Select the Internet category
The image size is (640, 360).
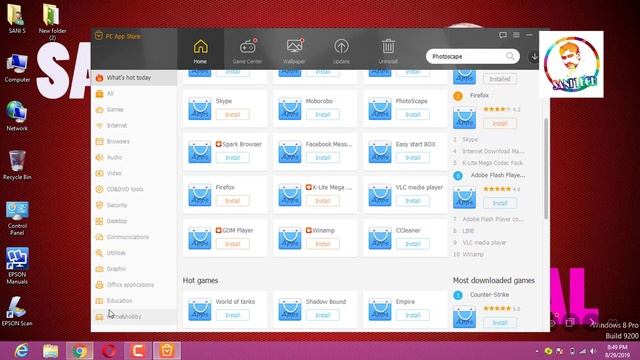(x=134, y=125)
